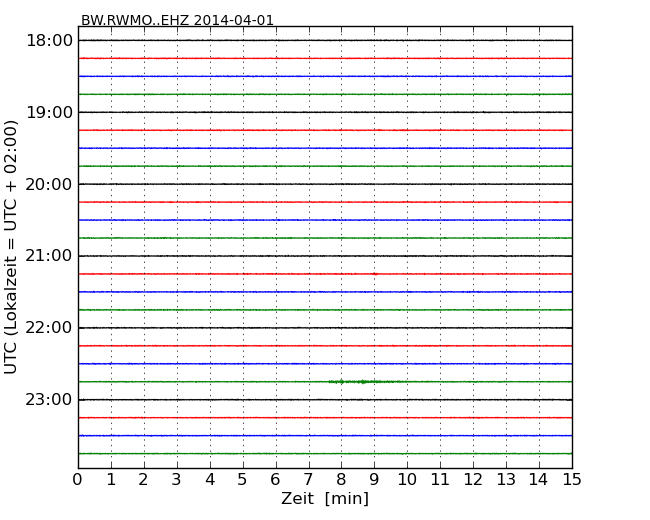The image size is (650, 520).
Task: Click the plot title 'BW.RWMO..EHZ 2014-04-01'
Action: click(177, 20)
